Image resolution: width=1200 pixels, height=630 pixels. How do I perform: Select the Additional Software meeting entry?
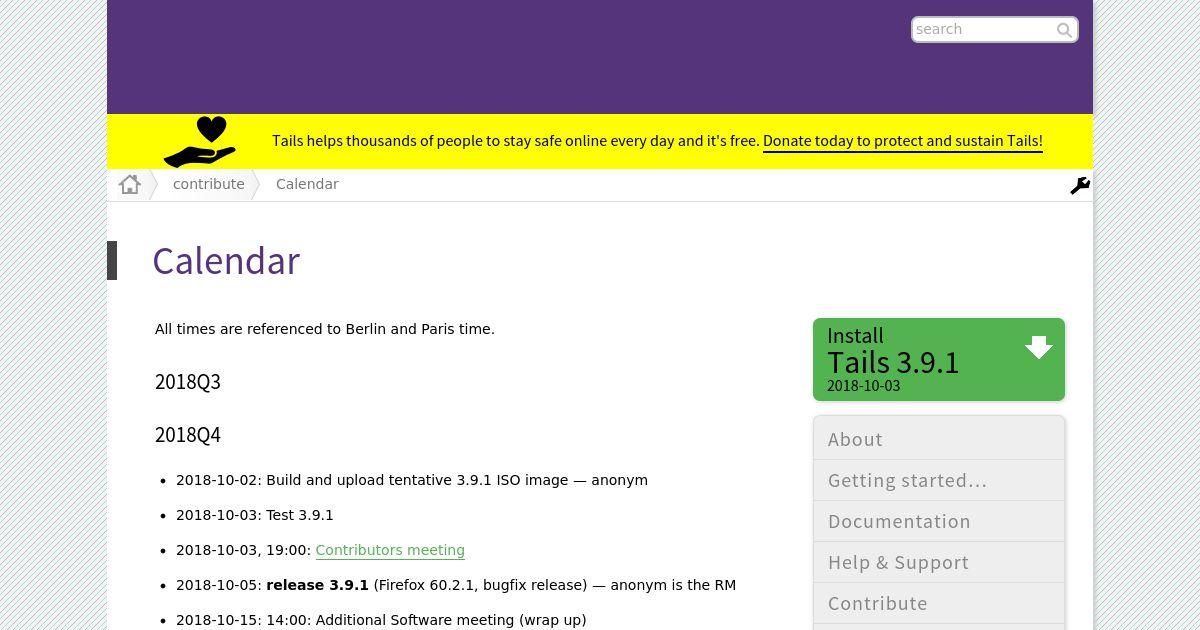[381, 620]
